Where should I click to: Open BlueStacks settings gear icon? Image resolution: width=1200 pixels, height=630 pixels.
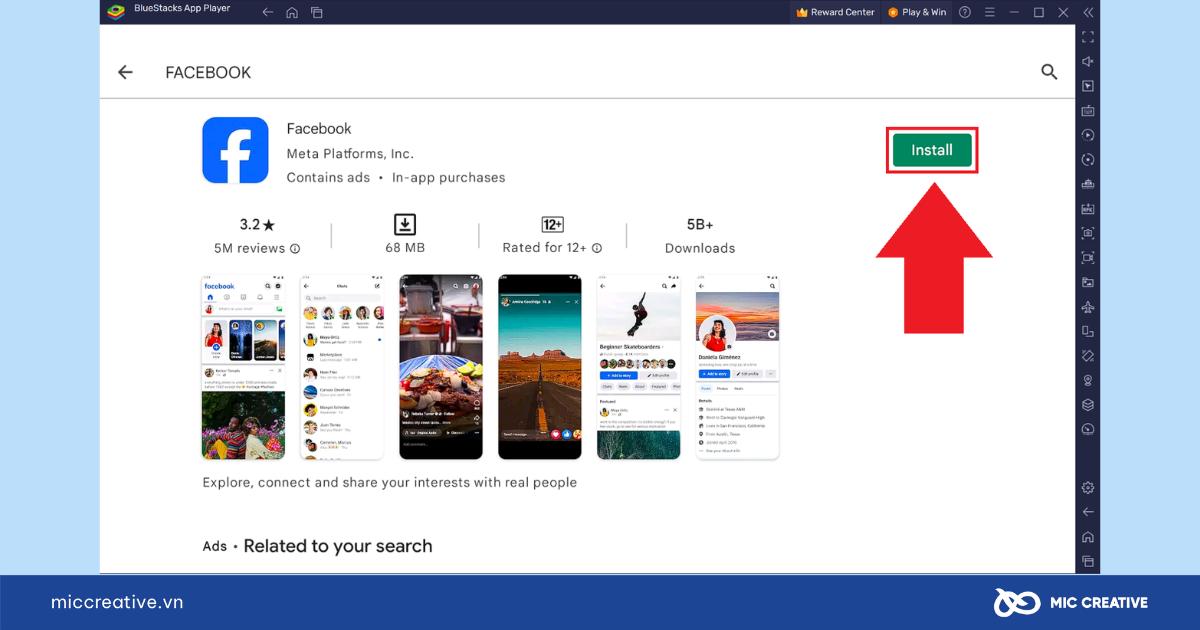click(1088, 487)
